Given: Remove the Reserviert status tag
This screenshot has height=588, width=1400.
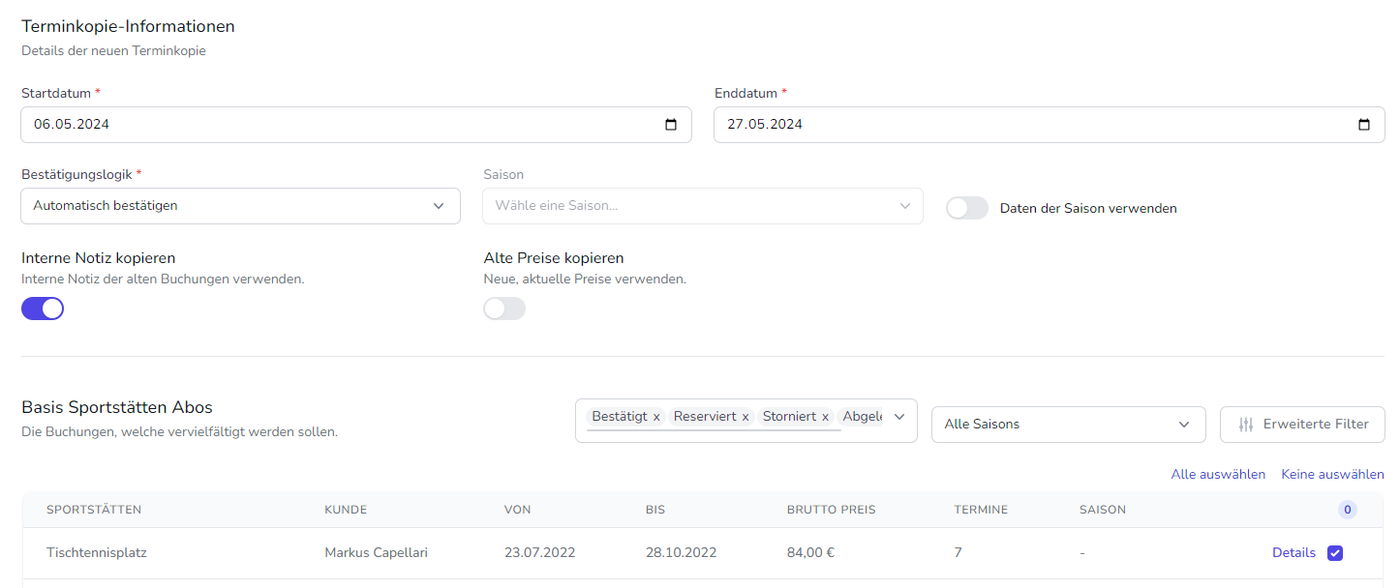Looking at the screenshot, I should (745, 417).
